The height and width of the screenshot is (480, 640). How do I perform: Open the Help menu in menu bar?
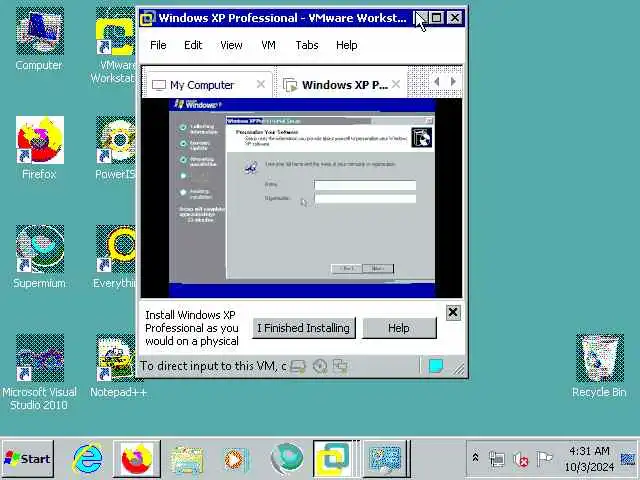coord(347,45)
